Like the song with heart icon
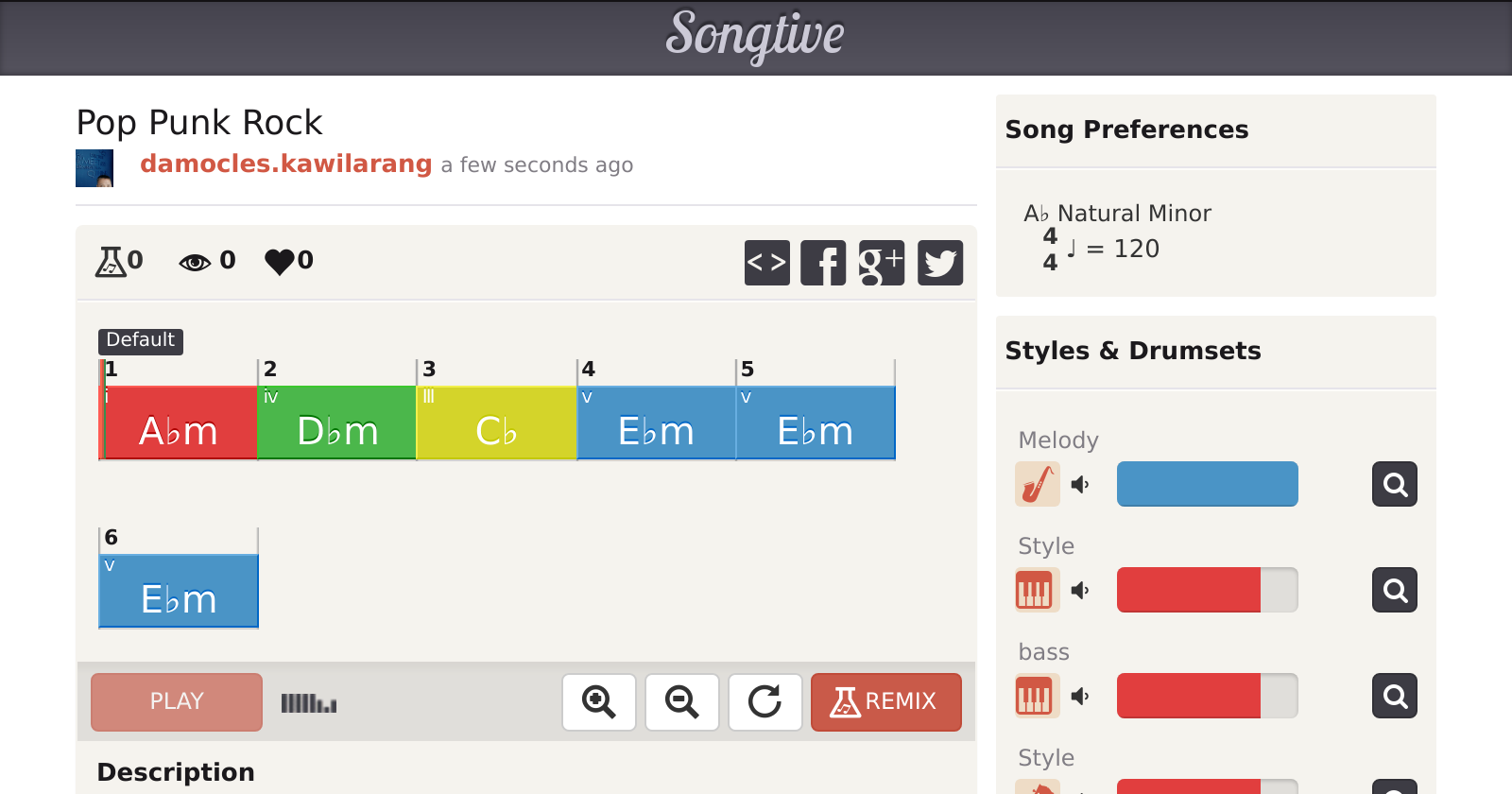The image size is (1512, 794). tap(280, 261)
